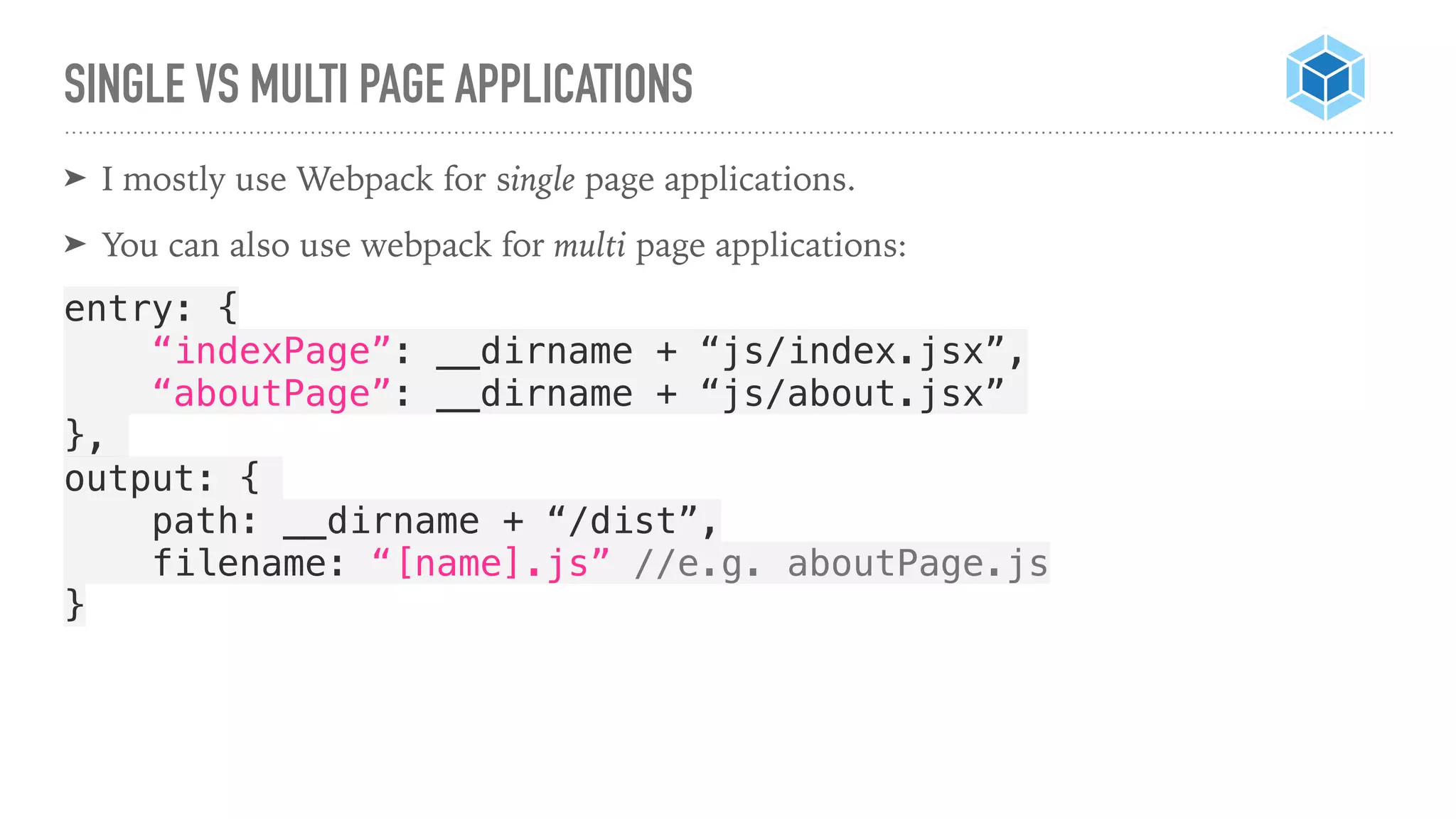Click the closing '},' after the entry block
The height and width of the screenshot is (819, 1456).
pos(84,435)
